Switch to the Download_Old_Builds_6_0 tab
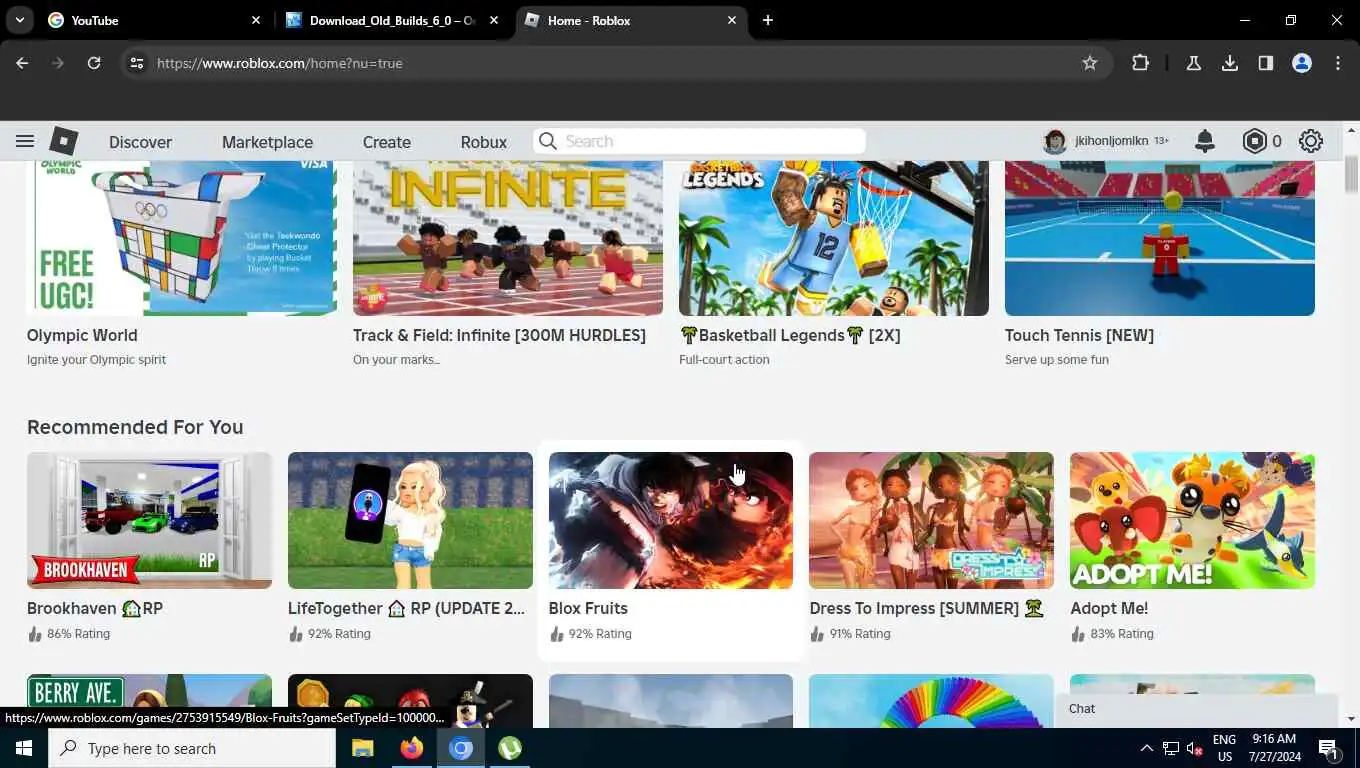This screenshot has width=1360, height=768. point(392,20)
